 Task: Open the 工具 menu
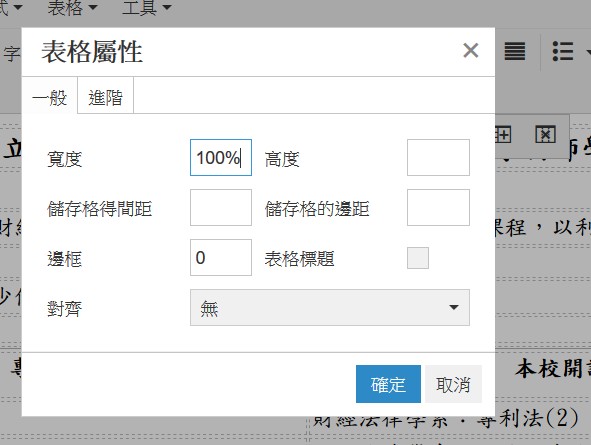click(x=147, y=8)
